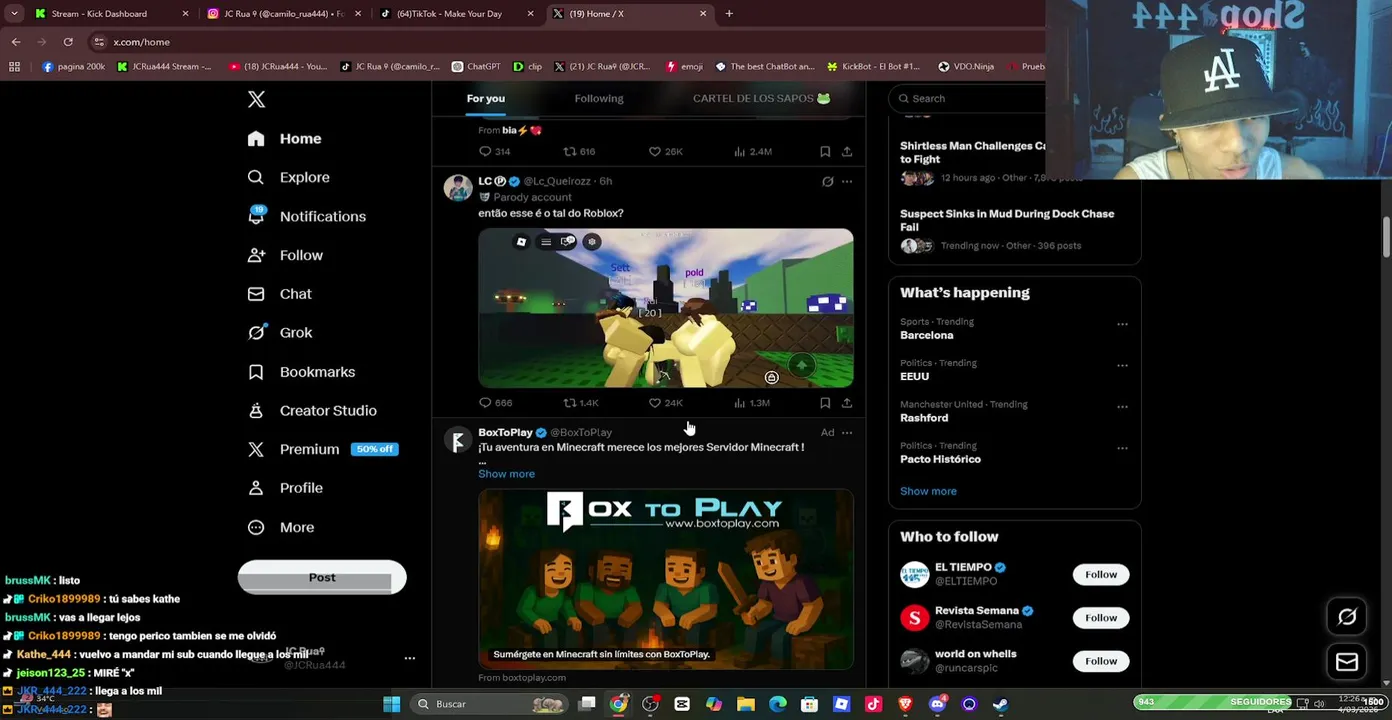The width and height of the screenshot is (1392, 720).
Task: Open the BoxToPlay Minecraft ad image
Action: pos(666,579)
